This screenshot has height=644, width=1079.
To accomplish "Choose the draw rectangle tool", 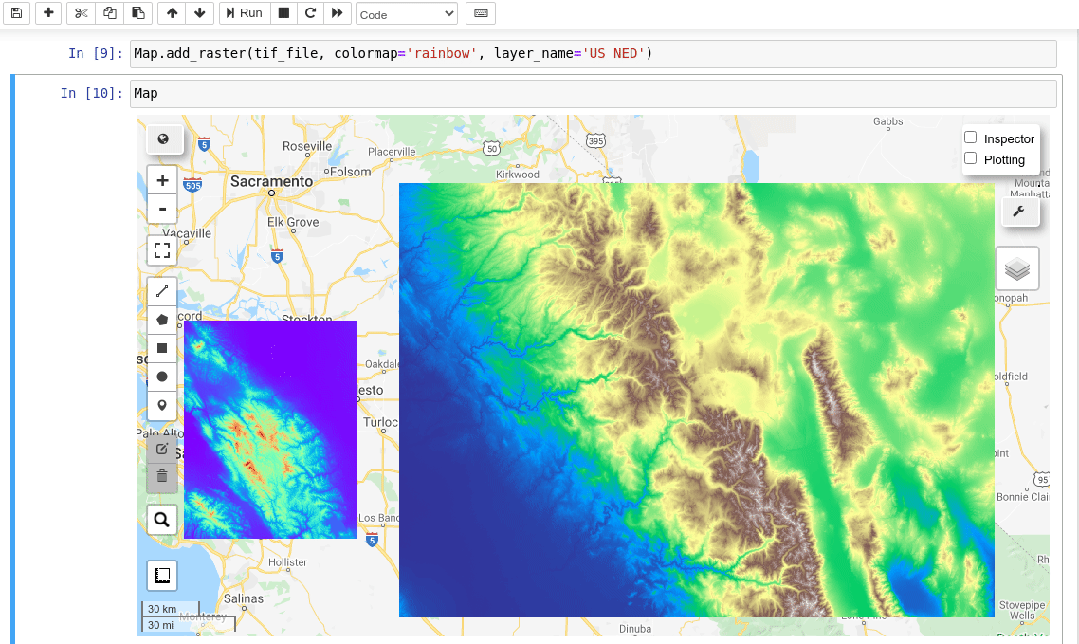I will click(x=162, y=348).
